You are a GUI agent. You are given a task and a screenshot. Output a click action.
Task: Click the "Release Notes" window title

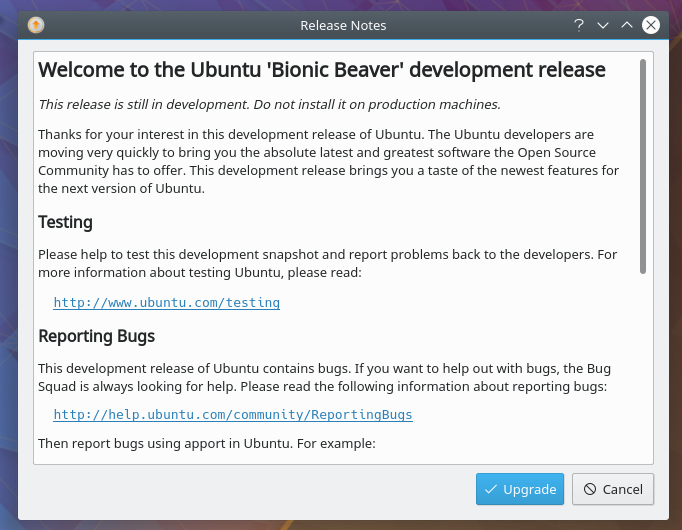(x=343, y=25)
